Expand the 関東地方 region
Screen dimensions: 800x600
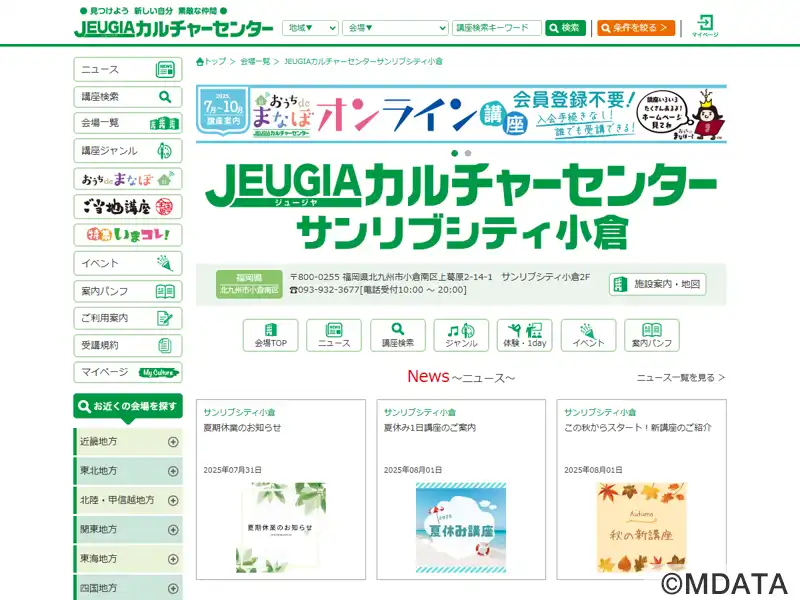click(128, 530)
